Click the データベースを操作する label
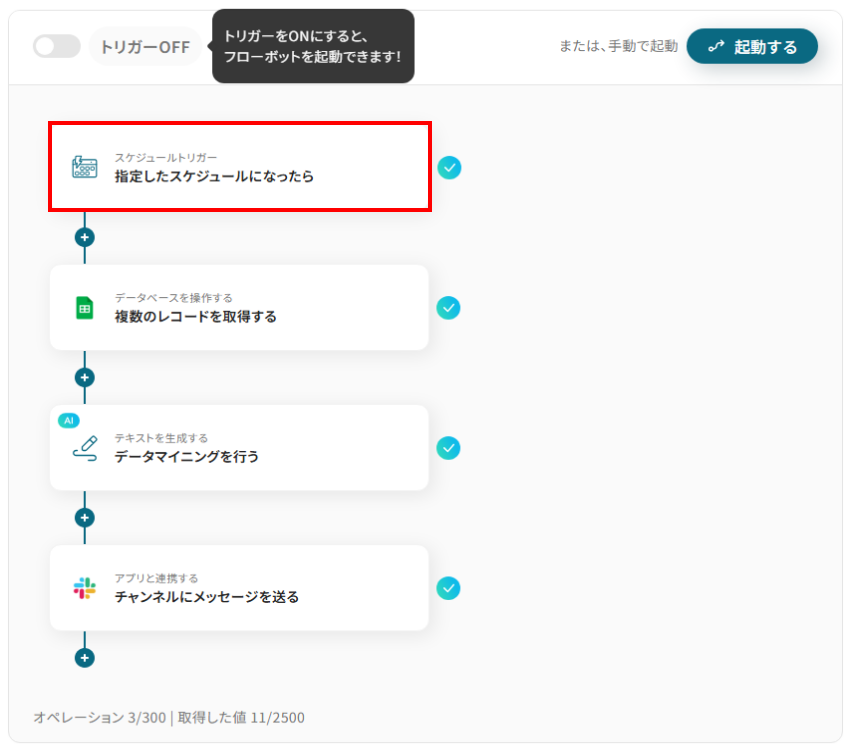851x750 pixels. tap(173, 297)
